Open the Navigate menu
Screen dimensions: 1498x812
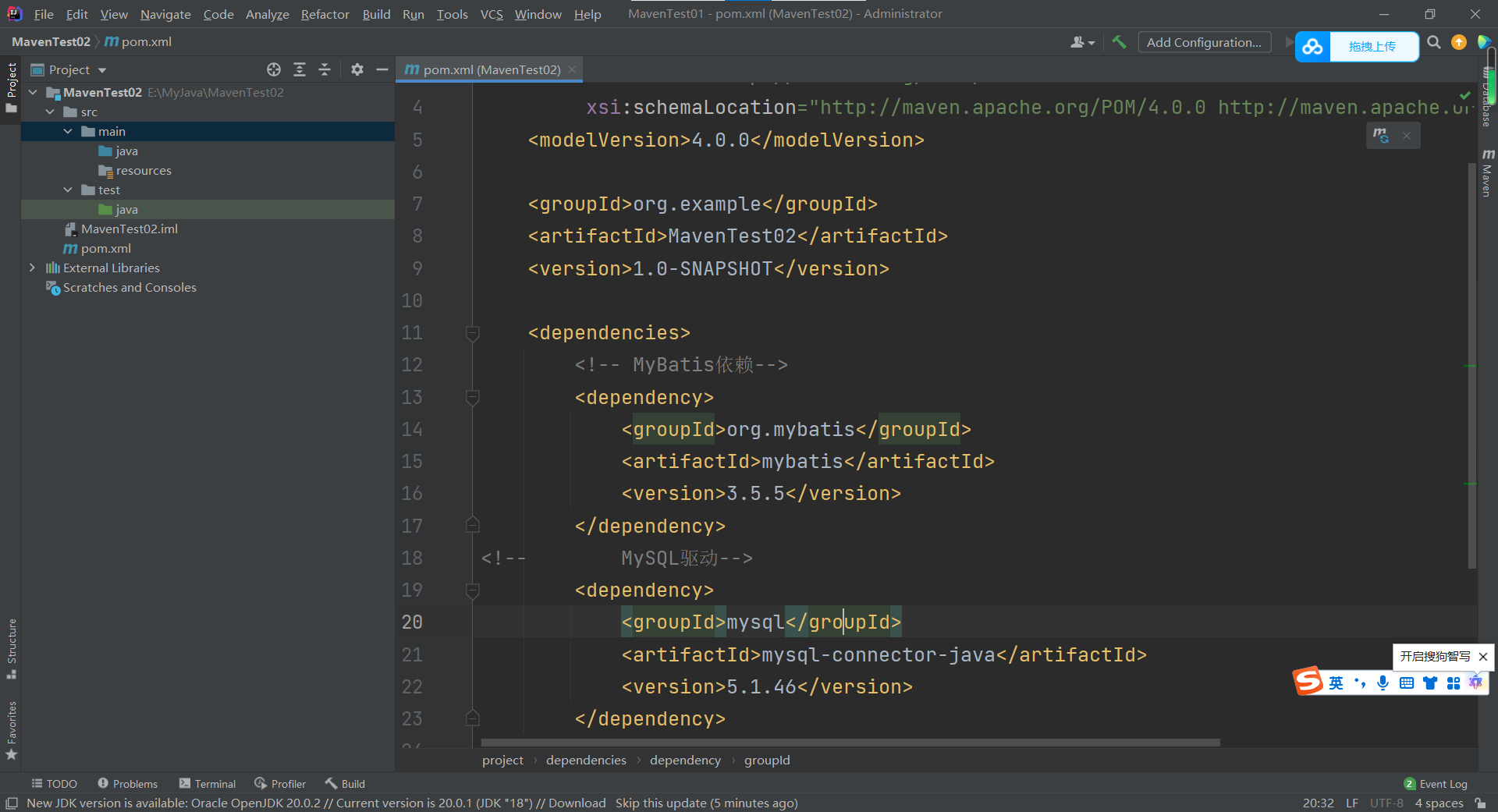(165, 14)
